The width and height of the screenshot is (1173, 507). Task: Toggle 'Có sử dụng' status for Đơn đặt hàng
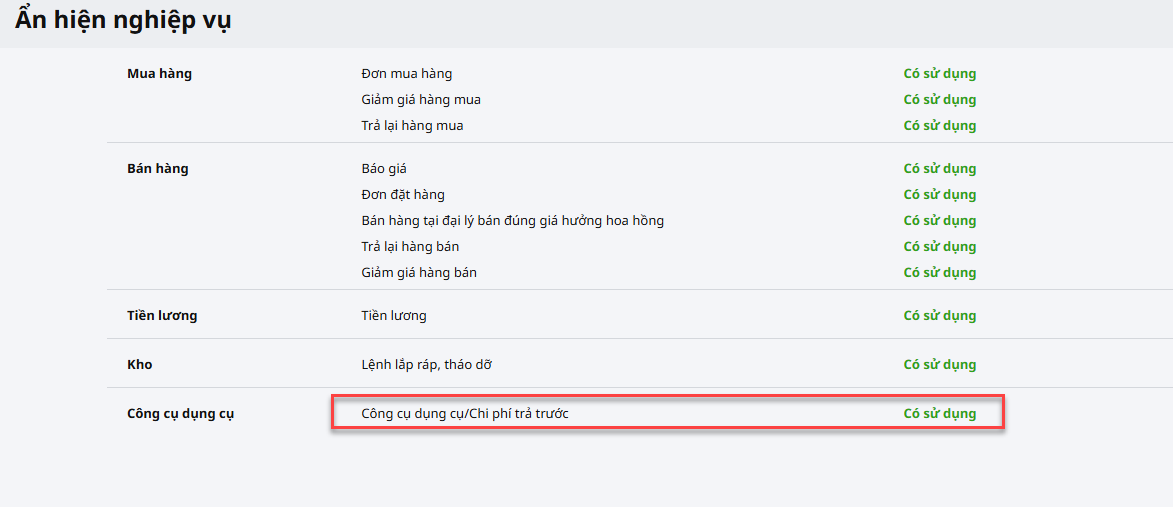(x=939, y=195)
